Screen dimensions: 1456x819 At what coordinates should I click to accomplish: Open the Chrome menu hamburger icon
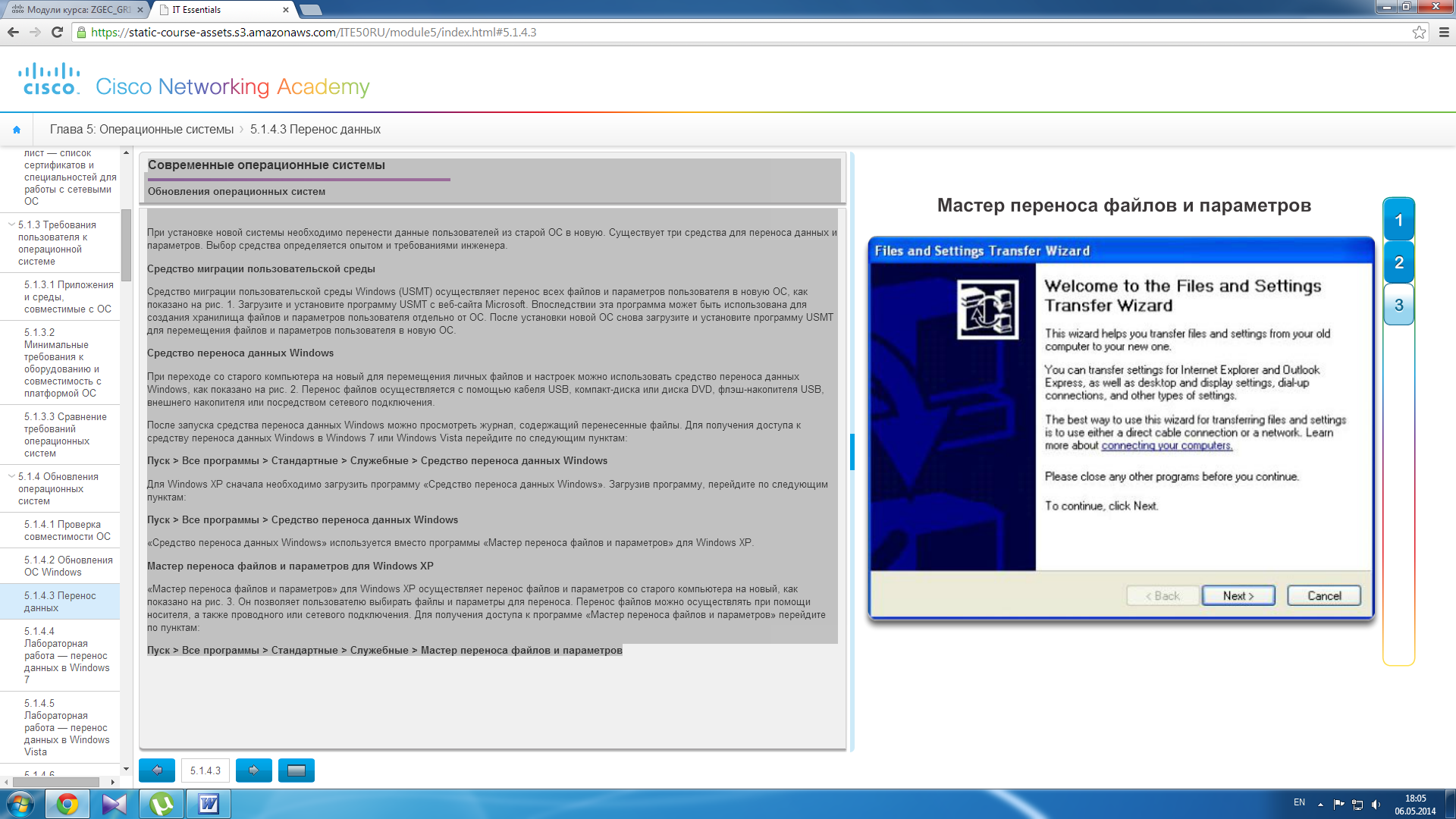1444,32
